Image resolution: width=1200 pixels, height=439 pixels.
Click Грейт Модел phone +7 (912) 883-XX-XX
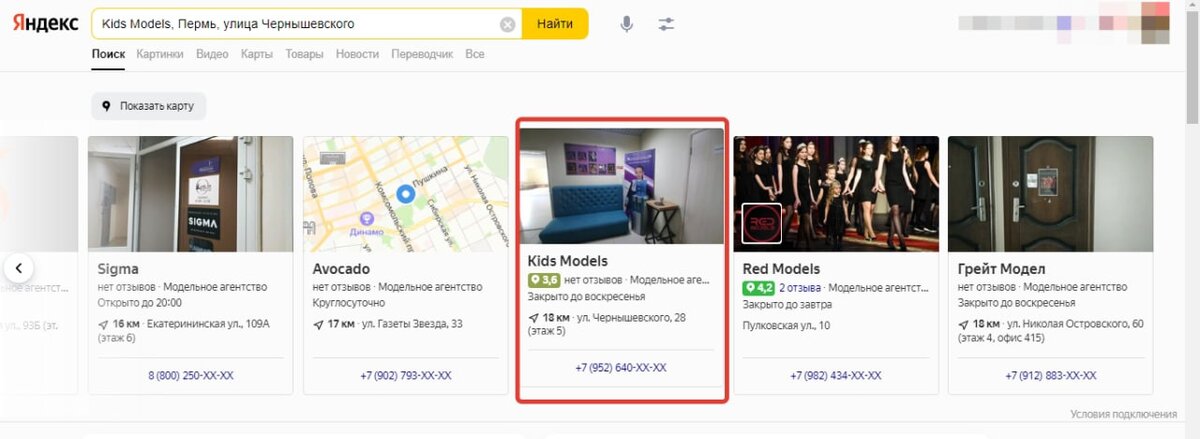1050,375
